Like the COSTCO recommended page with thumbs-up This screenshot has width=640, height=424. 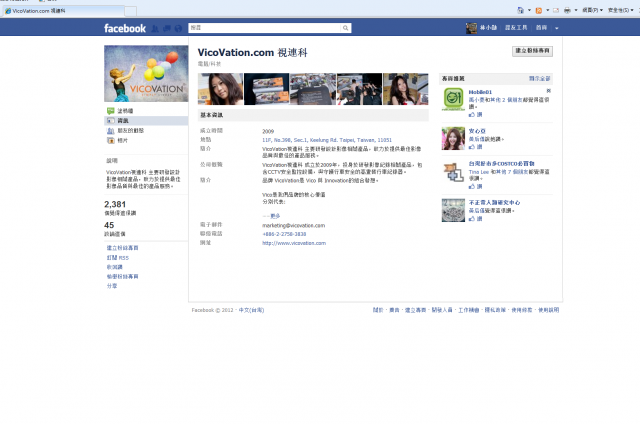tap(476, 186)
